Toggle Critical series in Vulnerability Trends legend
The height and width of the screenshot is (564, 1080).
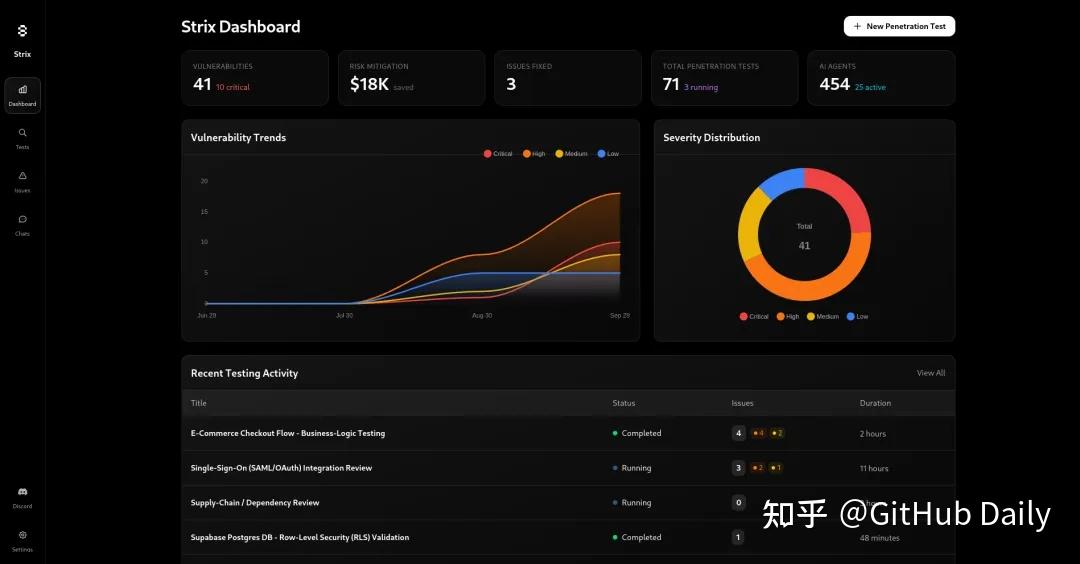click(x=498, y=154)
